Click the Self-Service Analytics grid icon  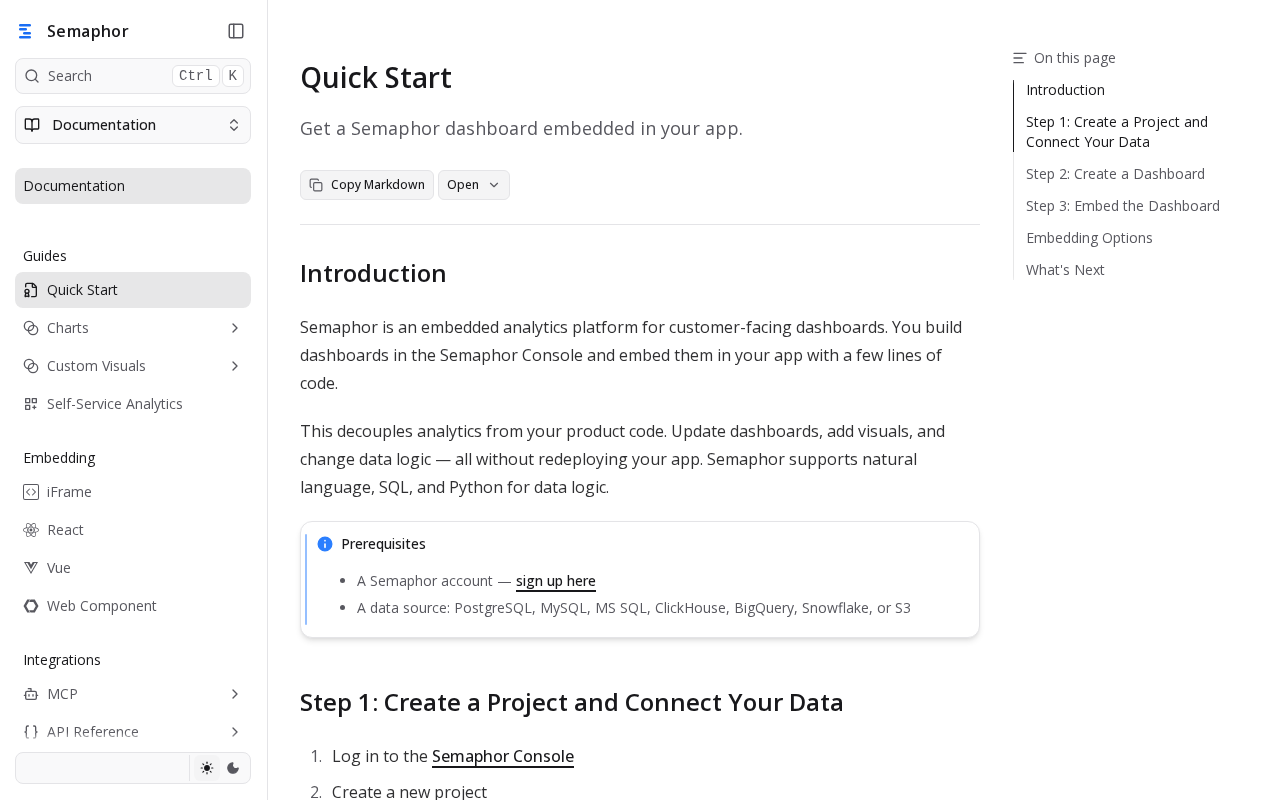coord(31,404)
